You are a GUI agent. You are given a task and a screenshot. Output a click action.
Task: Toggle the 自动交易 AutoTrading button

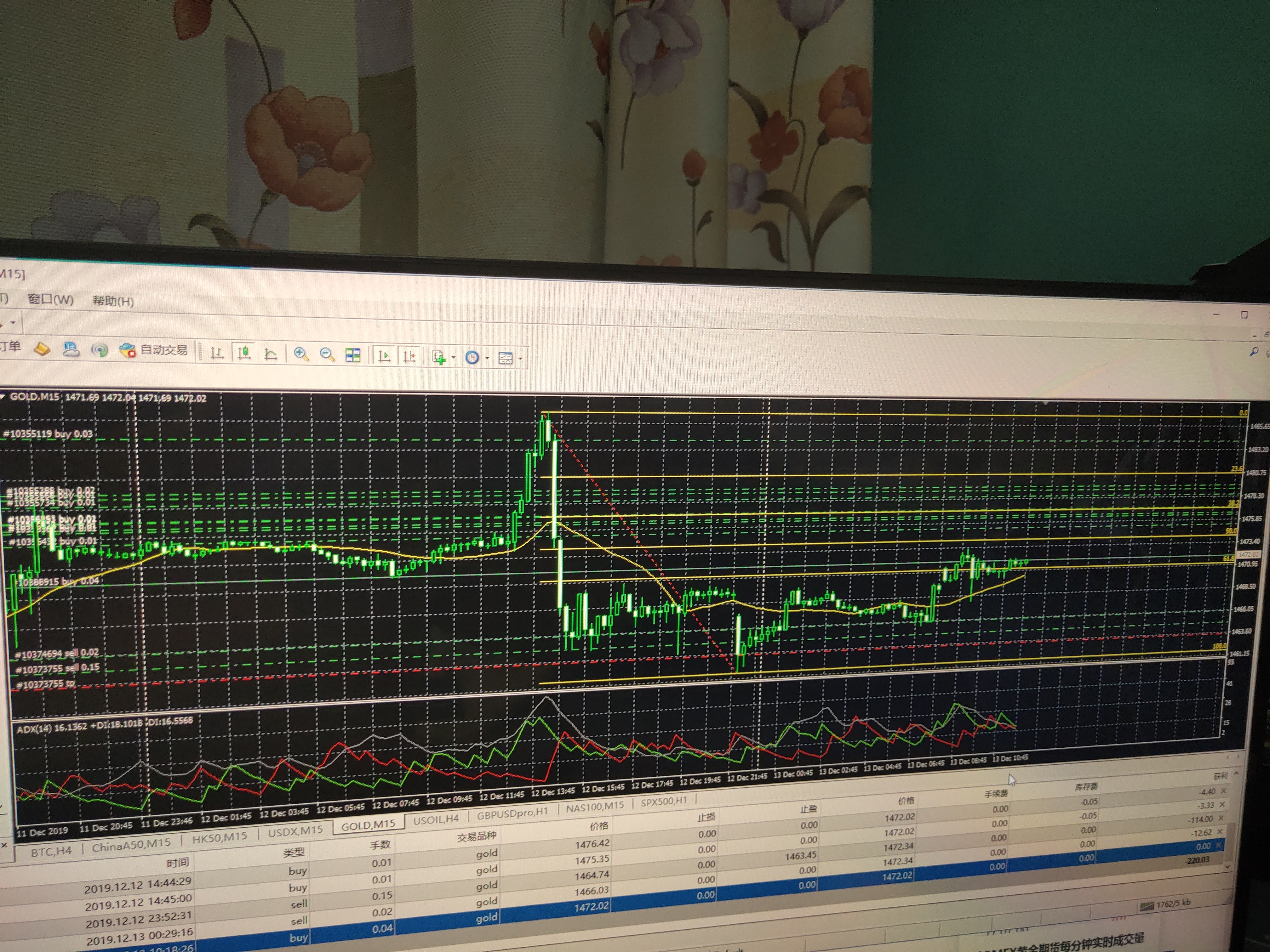click(x=153, y=350)
